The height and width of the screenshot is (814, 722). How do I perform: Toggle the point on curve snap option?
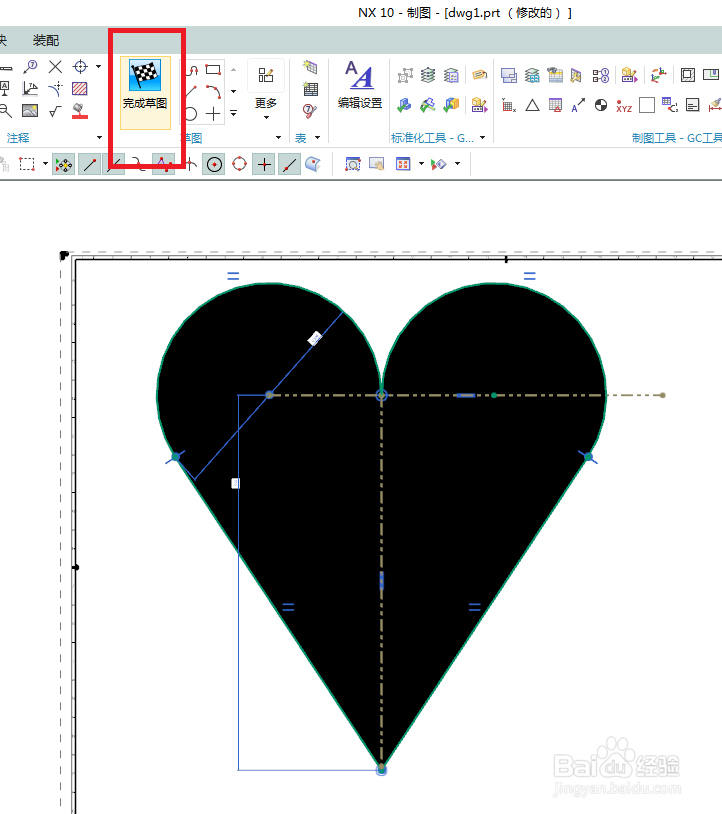tap(290, 165)
